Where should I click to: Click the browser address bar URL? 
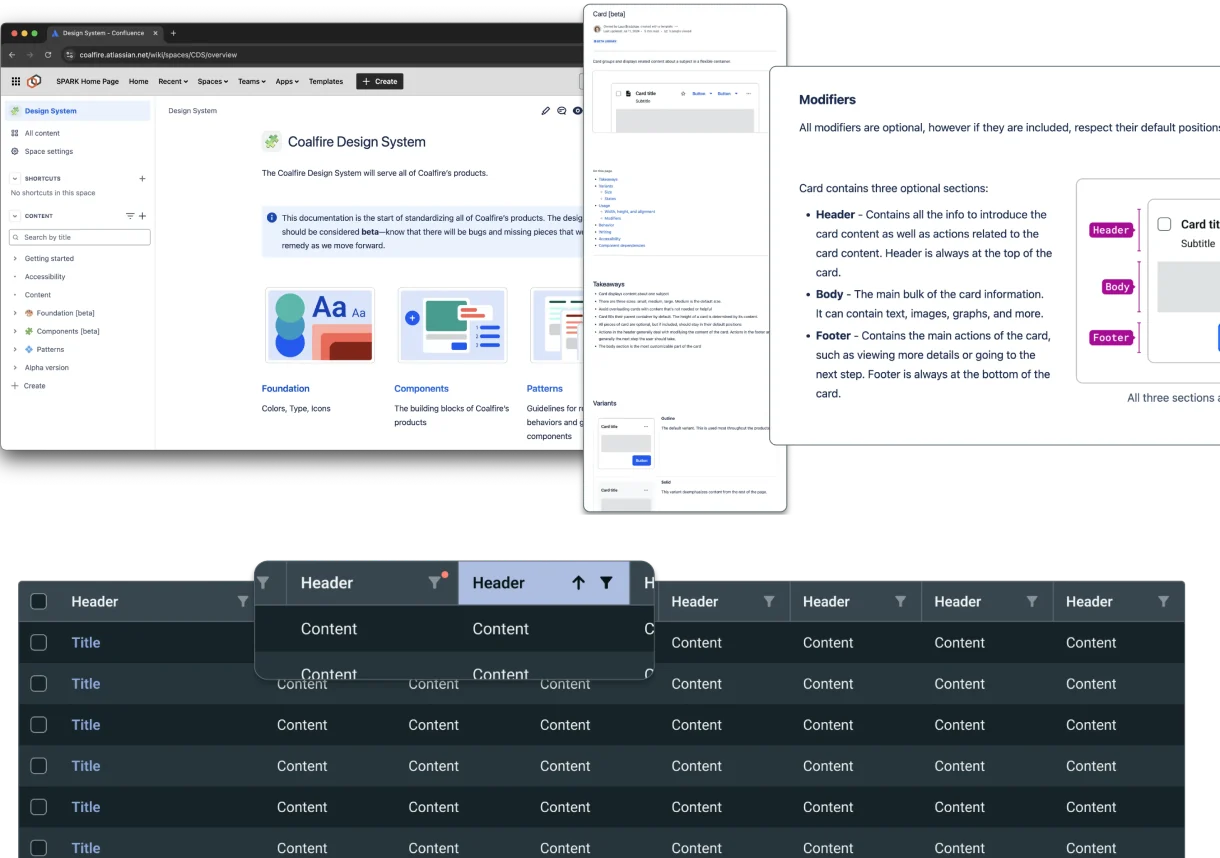158,55
